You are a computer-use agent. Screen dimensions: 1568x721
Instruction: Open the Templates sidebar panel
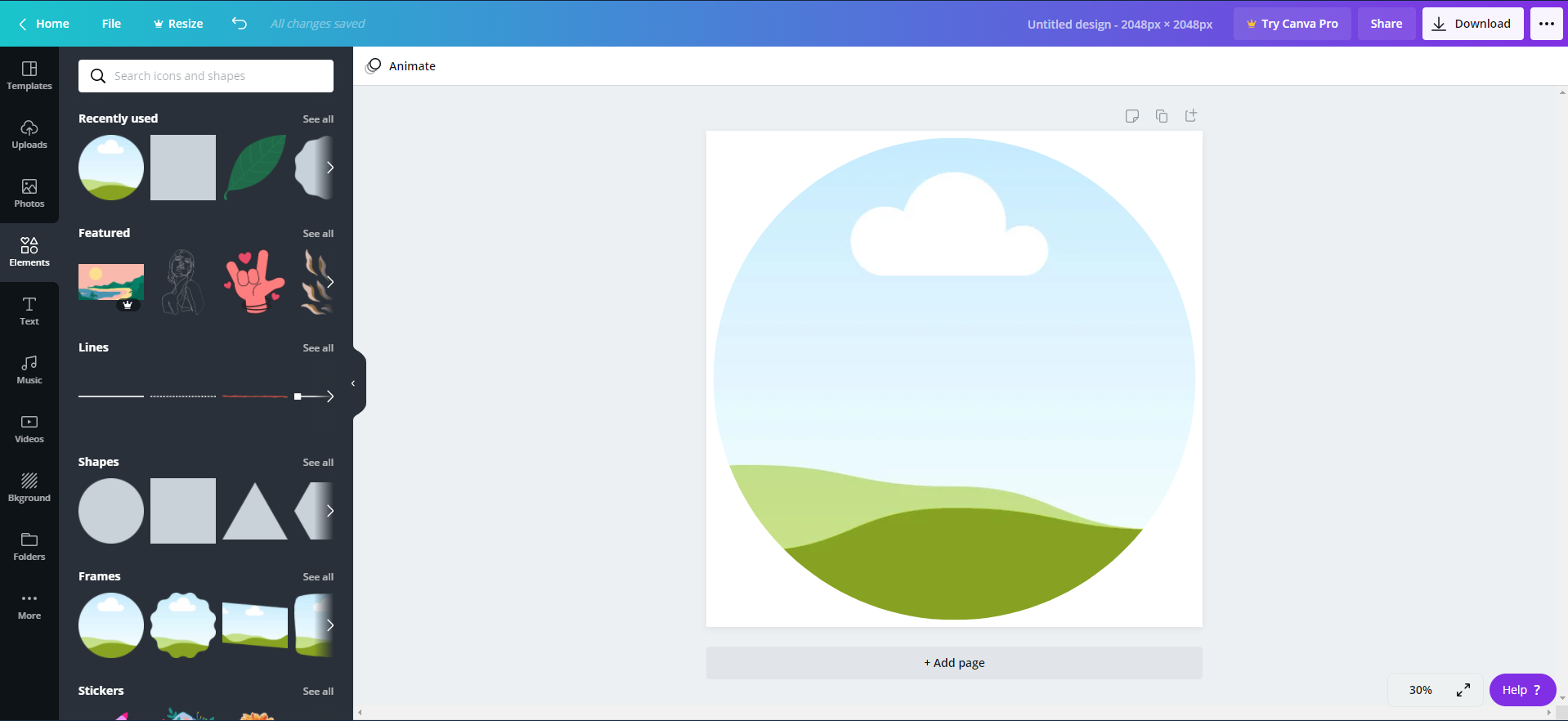coord(29,76)
